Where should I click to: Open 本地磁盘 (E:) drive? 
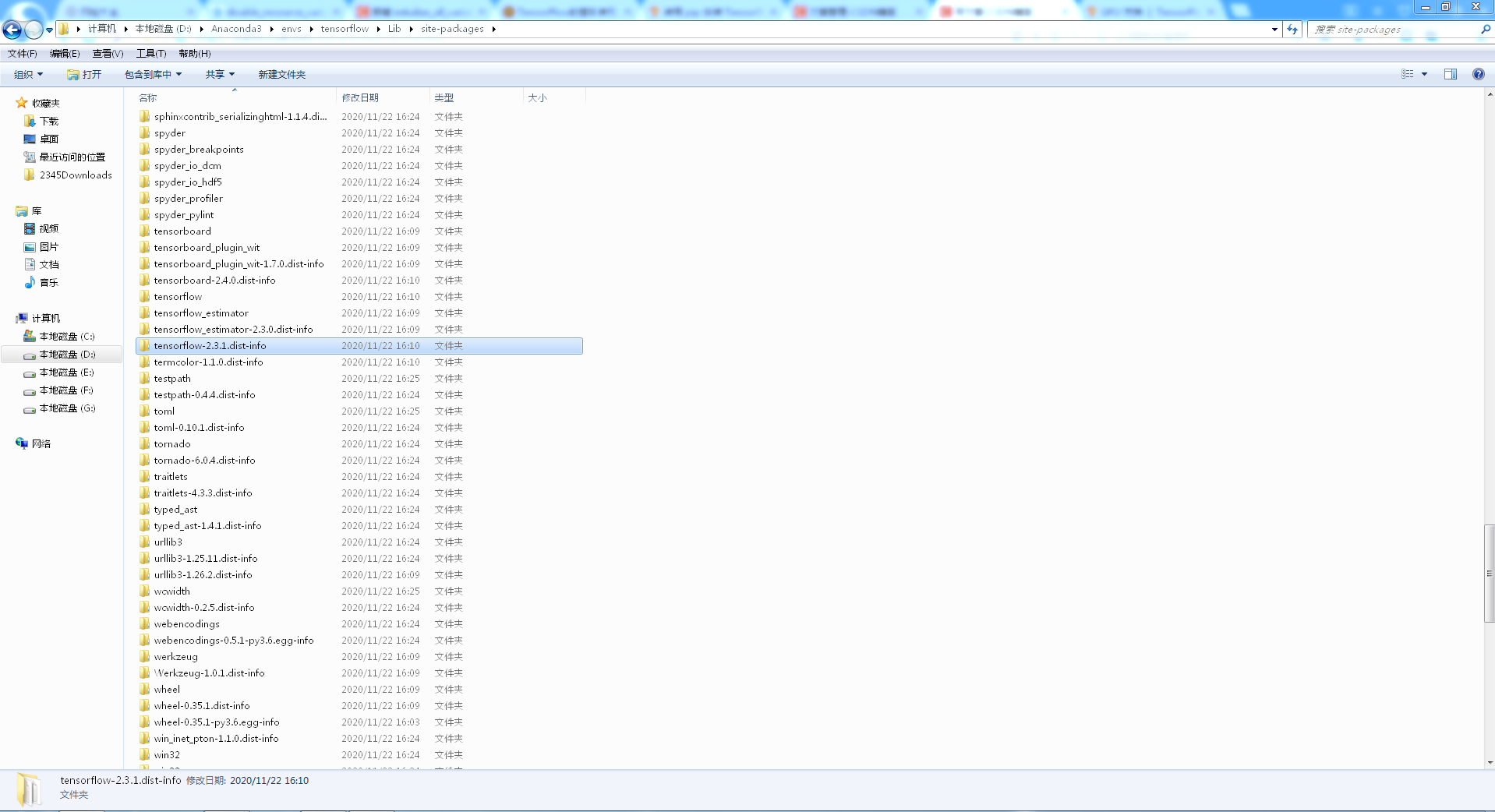click(x=59, y=372)
